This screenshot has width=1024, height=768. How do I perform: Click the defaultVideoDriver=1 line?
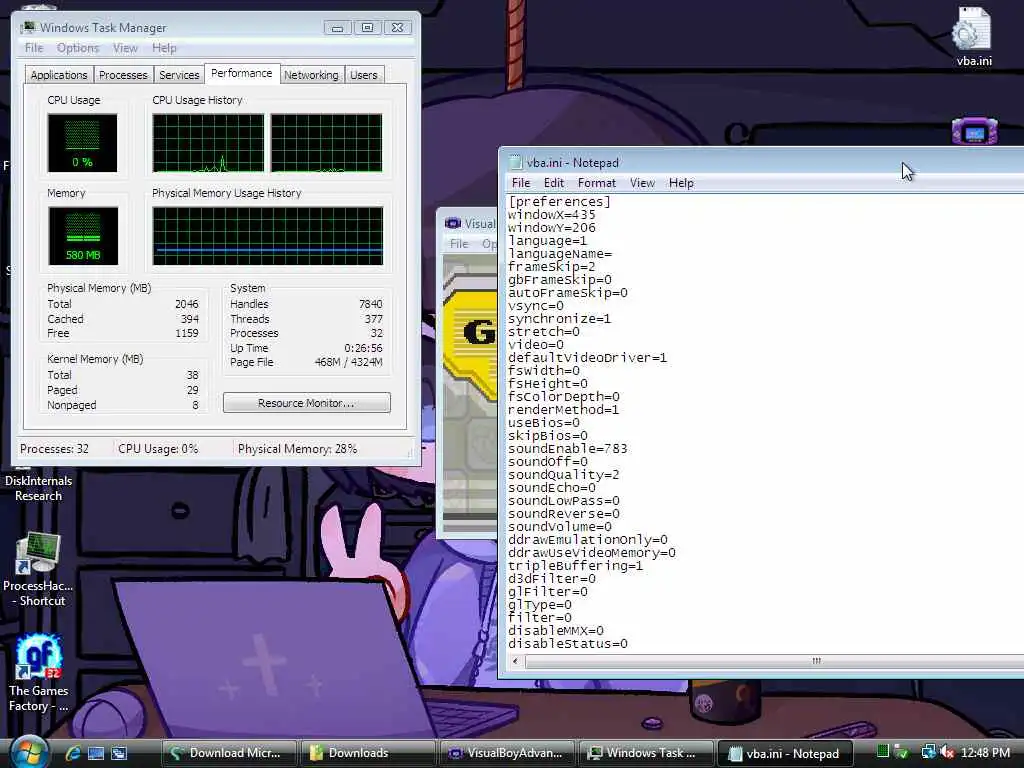(x=588, y=357)
